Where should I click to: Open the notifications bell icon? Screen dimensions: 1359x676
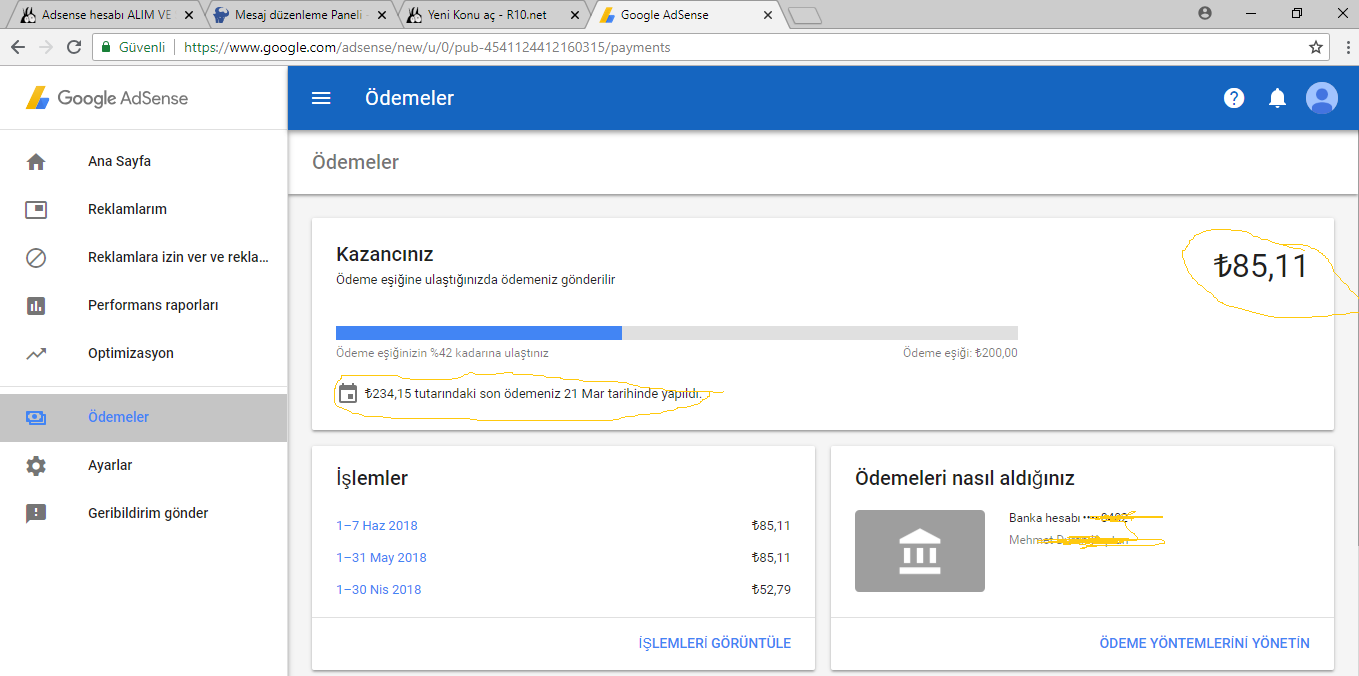(1277, 98)
